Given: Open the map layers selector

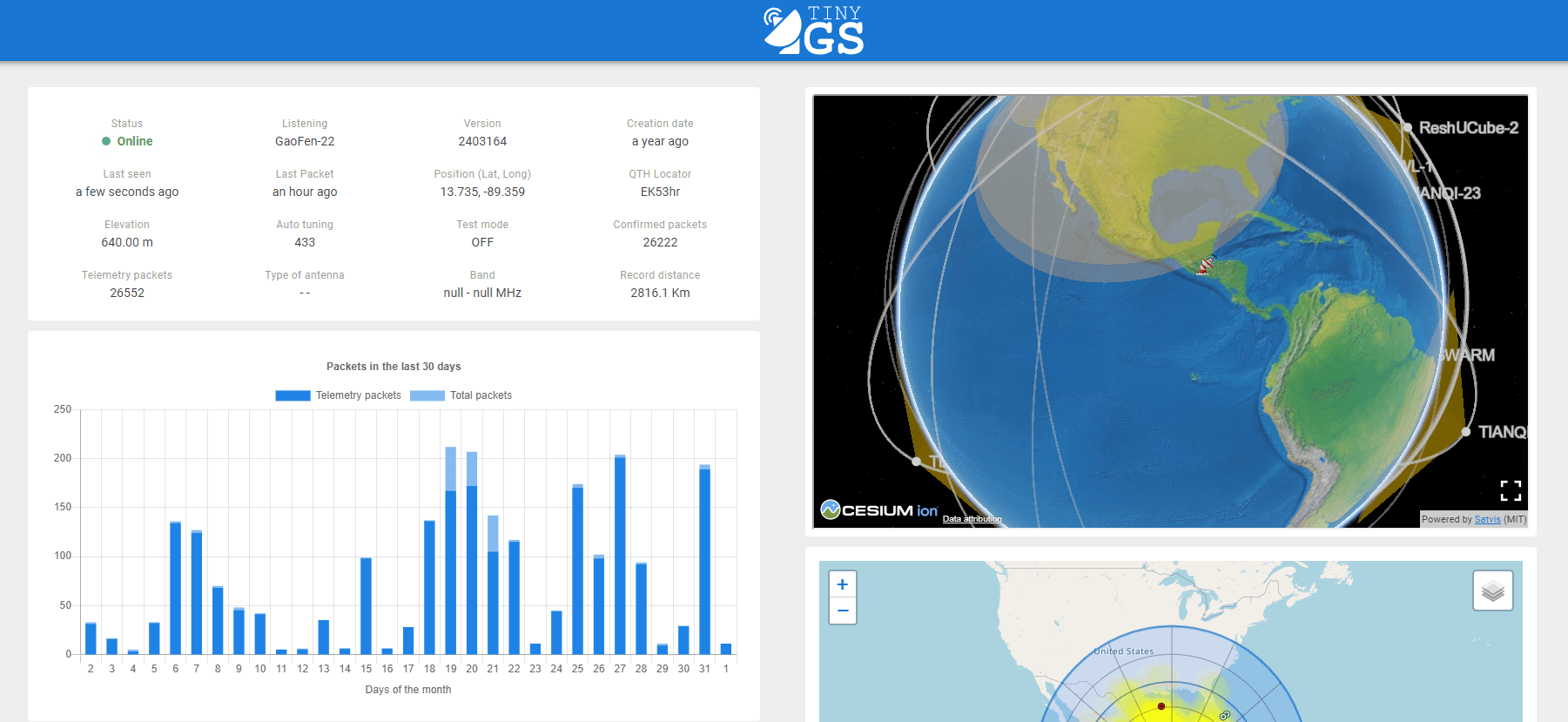Looking at the screenshot, I should click(x=1493, y=590).
